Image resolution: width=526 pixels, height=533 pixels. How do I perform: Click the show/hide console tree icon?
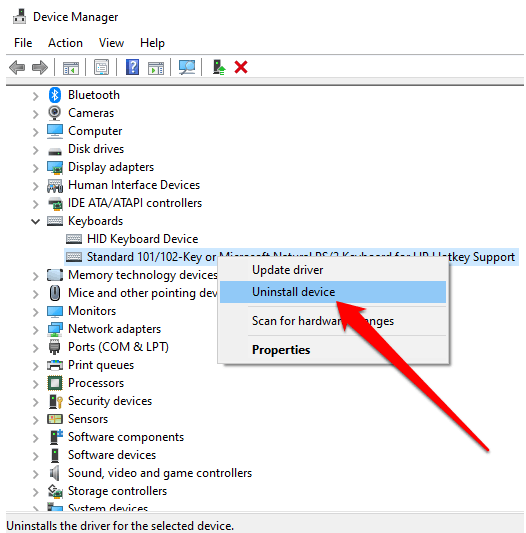(x=71, y=68)
